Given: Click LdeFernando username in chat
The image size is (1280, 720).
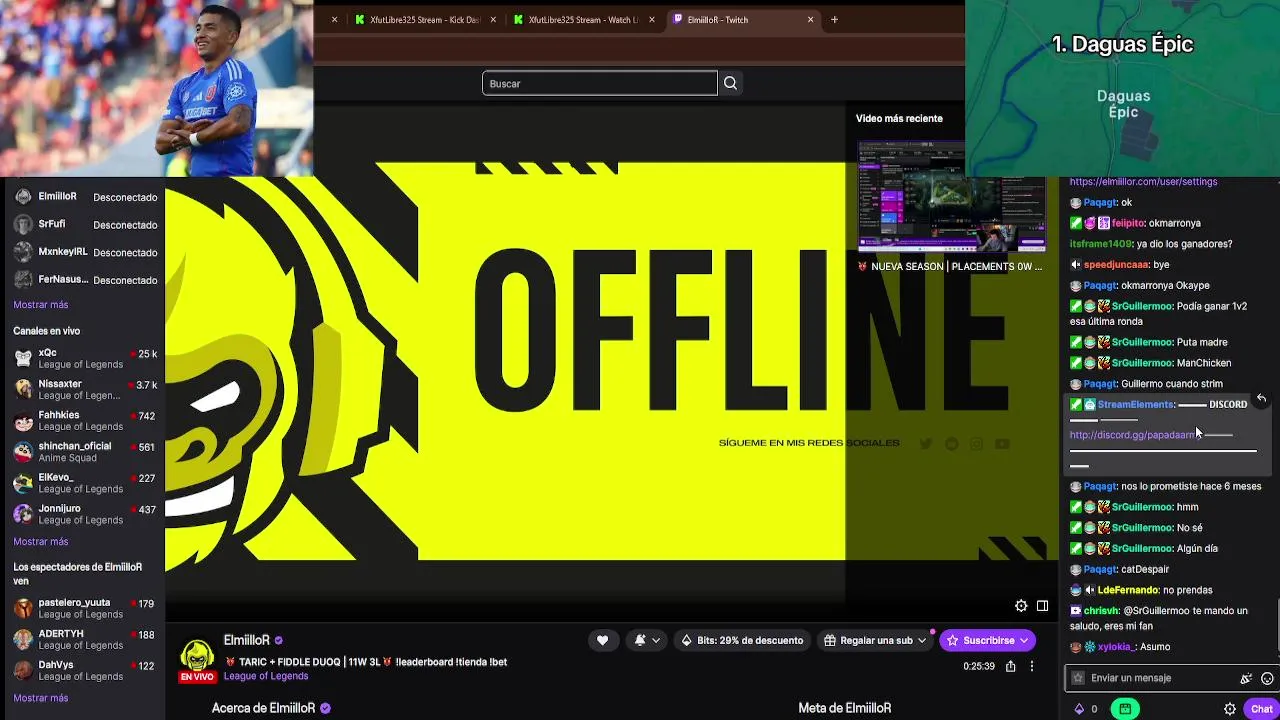Looking at the screenshot, I should click(x=1127, y=590).
